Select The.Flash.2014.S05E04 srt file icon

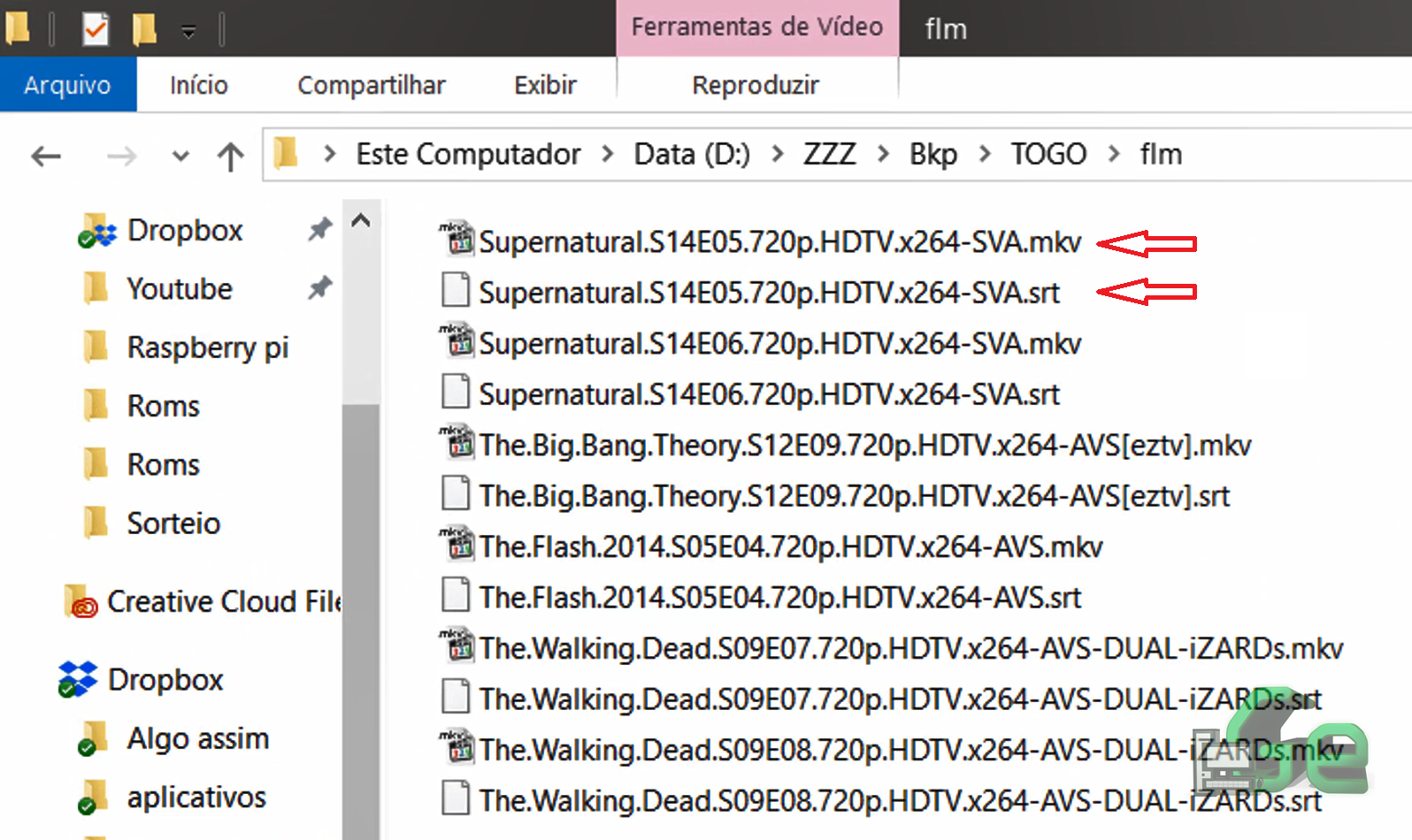point(456,595)
